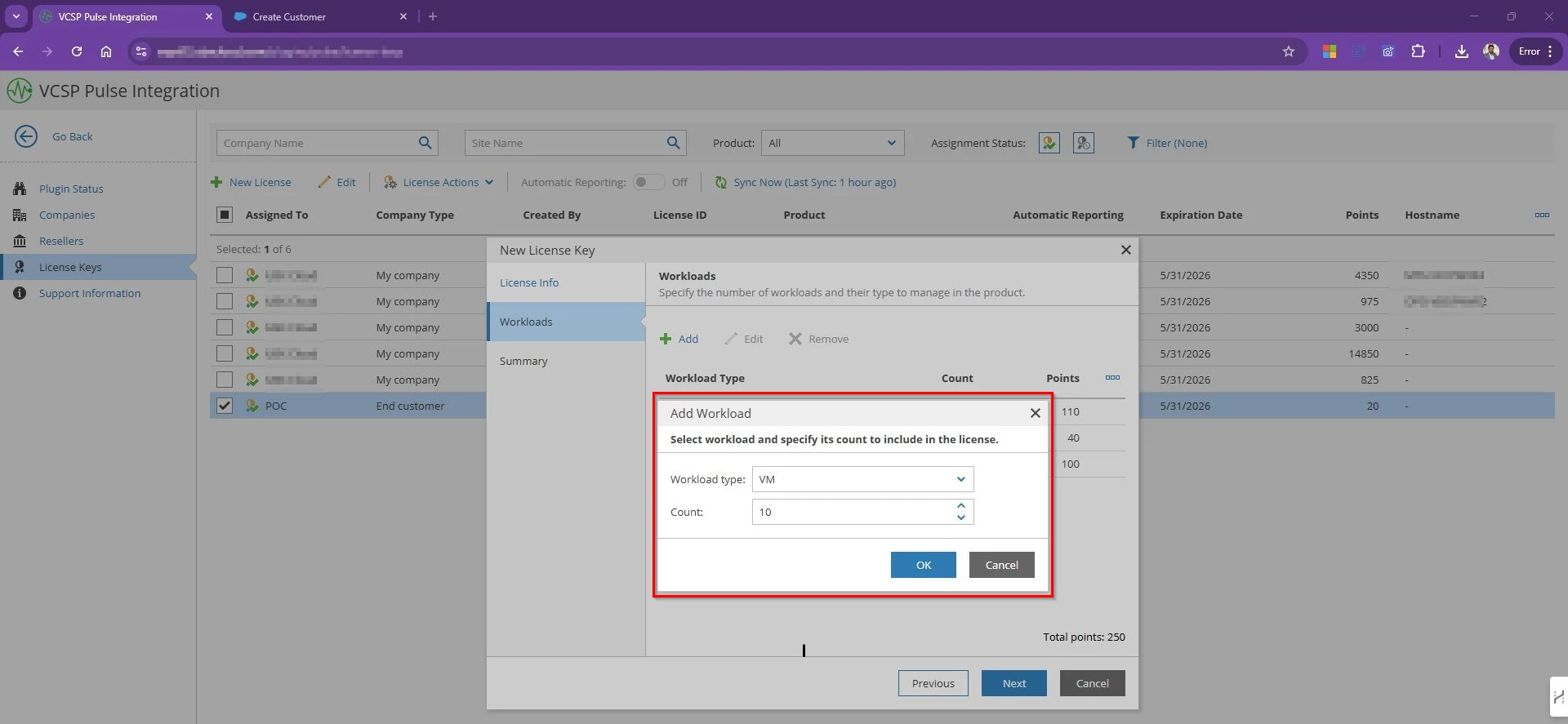Click the Go Back arrow icon
The width and height of the screenshot is (1568, 724).
point(26,136)
